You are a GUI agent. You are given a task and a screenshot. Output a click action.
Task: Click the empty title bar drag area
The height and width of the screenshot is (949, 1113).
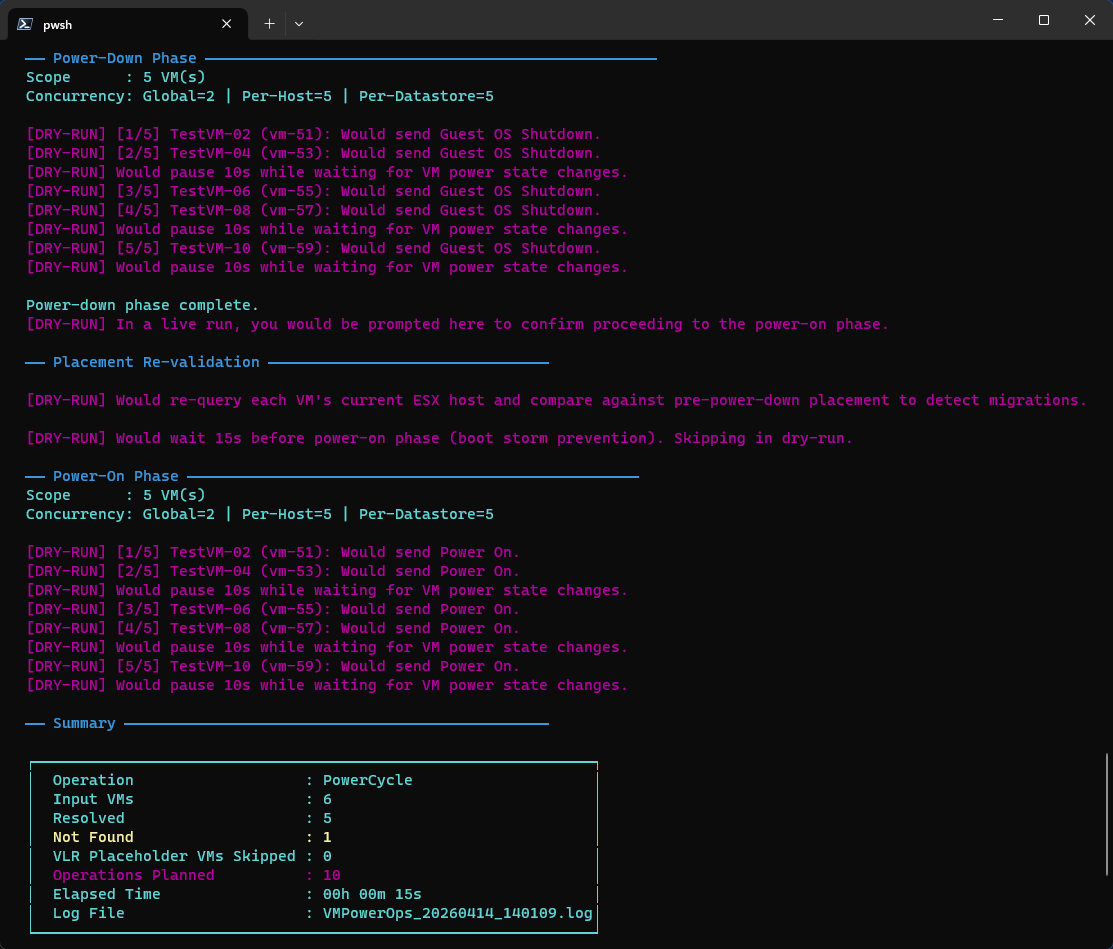tap(640, 20)
